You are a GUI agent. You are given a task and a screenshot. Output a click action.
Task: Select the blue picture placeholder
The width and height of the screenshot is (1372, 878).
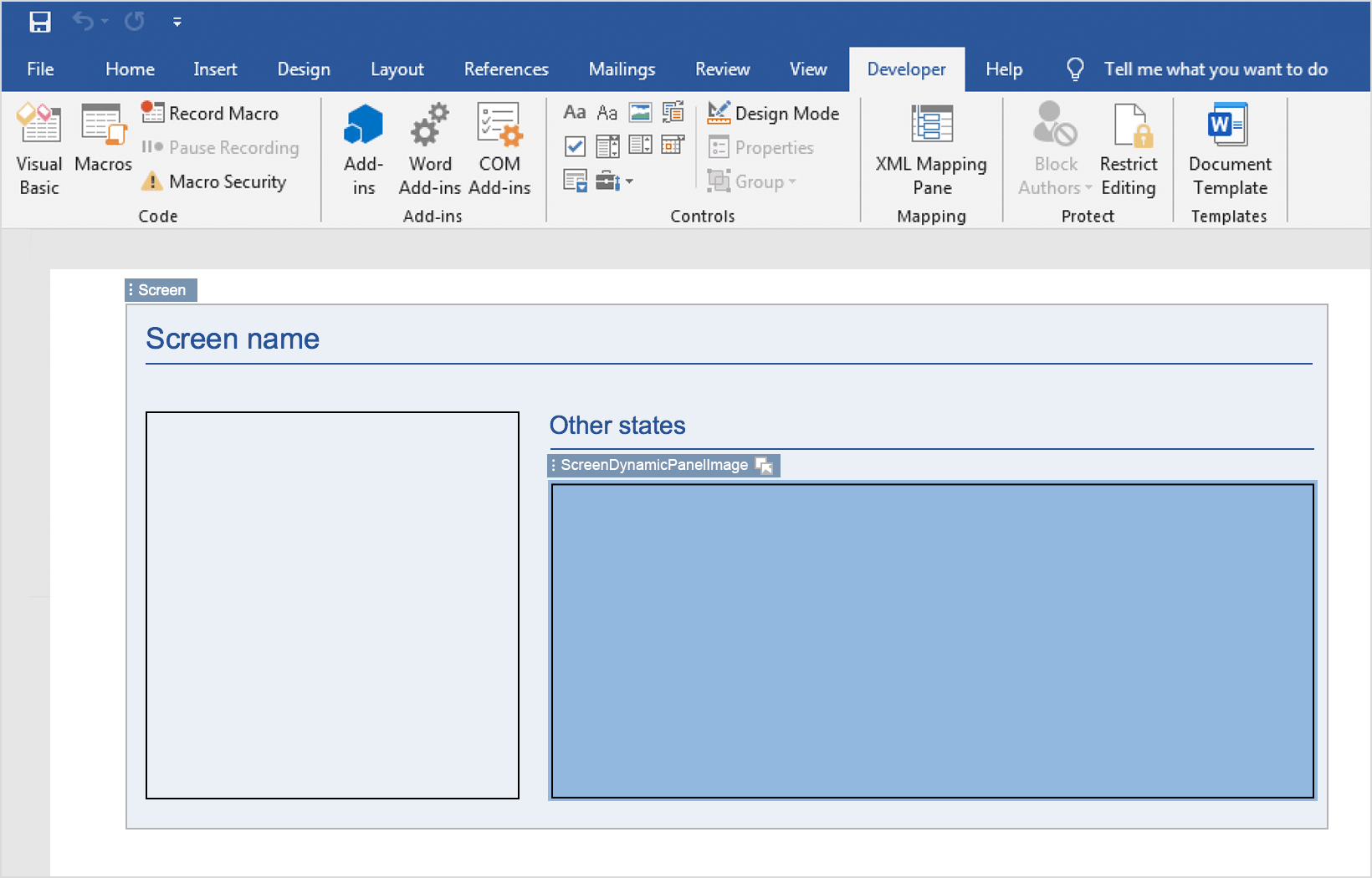(933, 641)
